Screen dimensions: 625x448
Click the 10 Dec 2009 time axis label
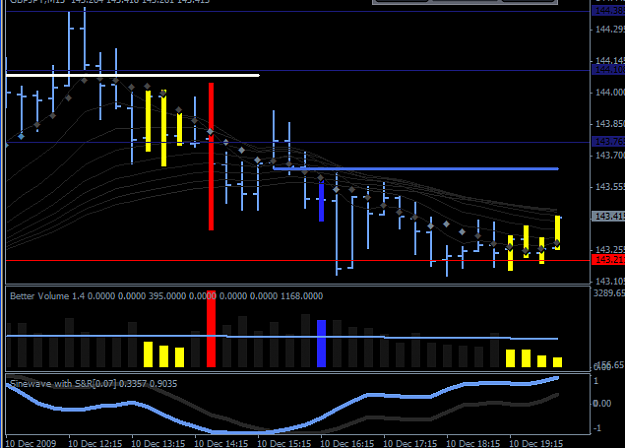[31, 443]
